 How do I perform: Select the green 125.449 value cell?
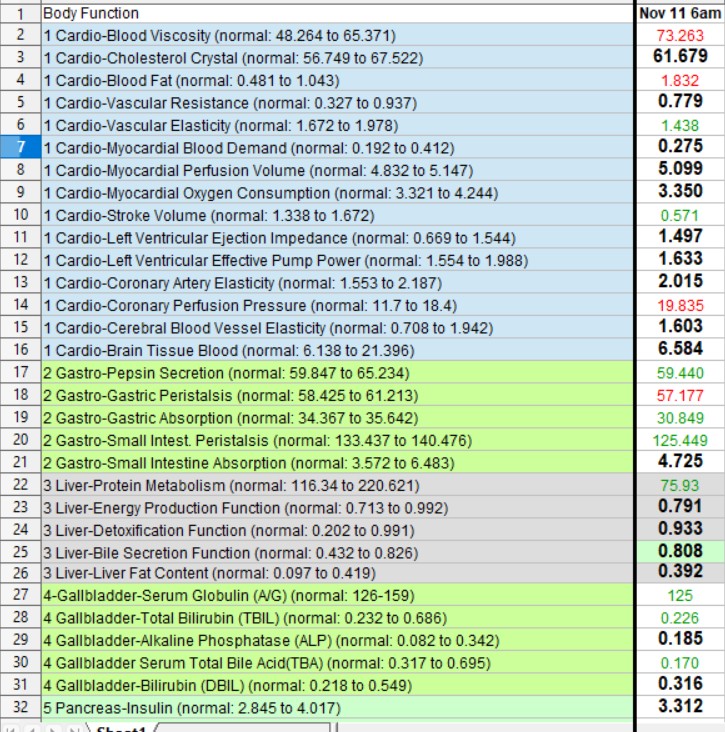coord(680,440)
